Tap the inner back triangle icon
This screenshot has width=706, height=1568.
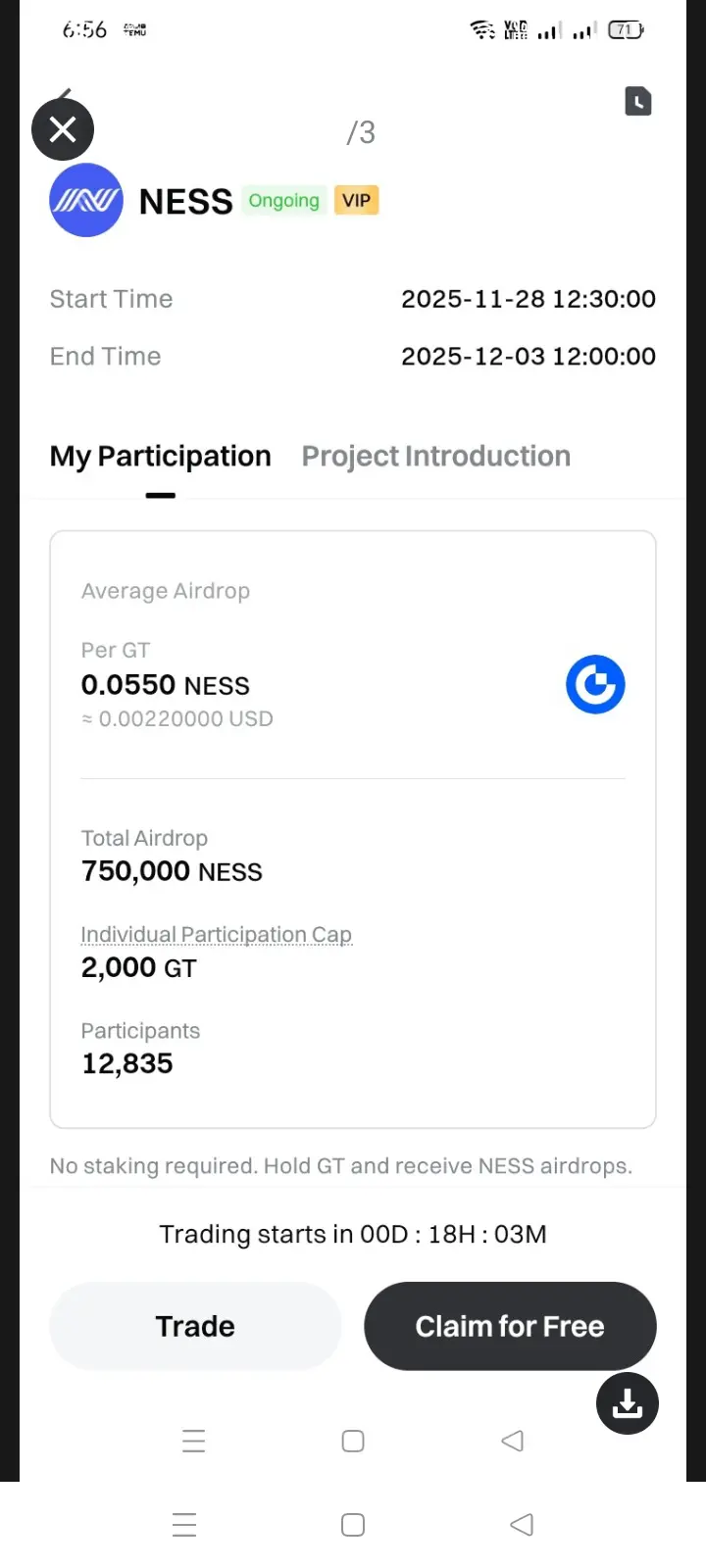(512, 1441)
